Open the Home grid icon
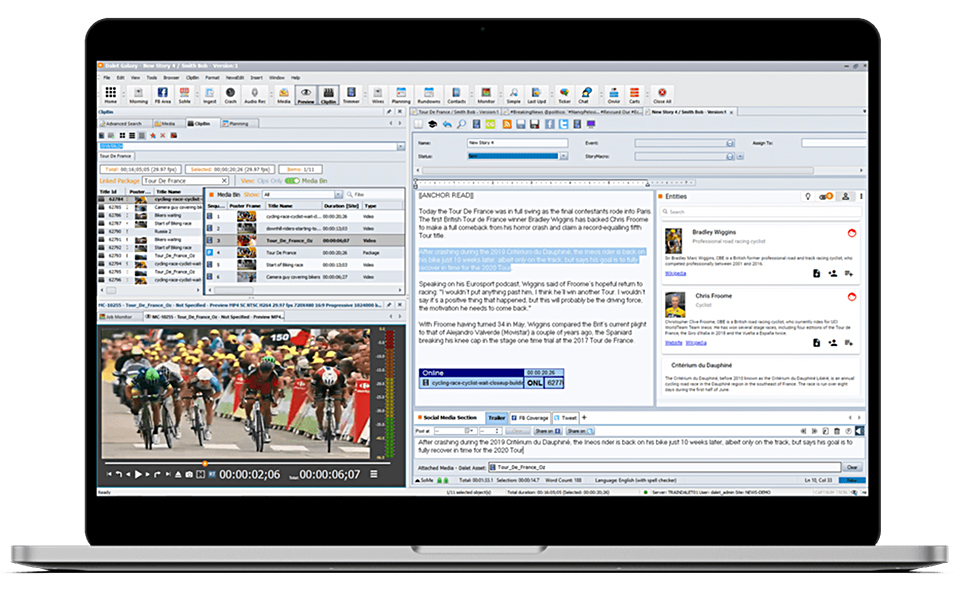970x596 pixels. [110, 93]
